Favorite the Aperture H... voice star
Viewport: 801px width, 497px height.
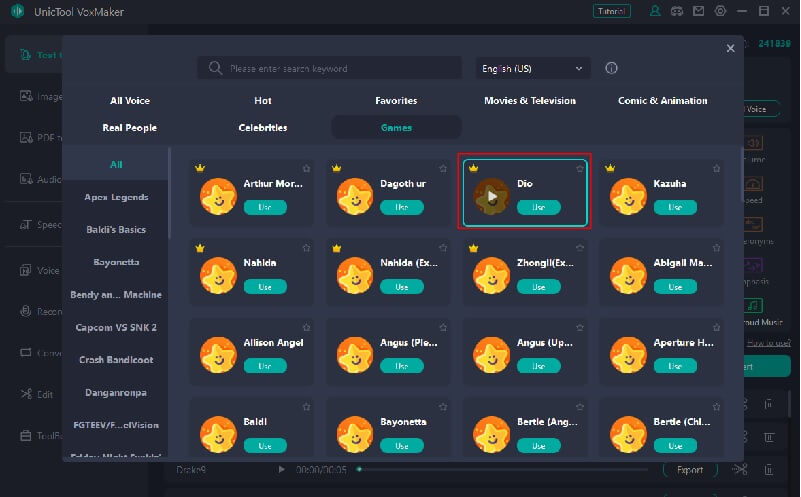tap(716, 327)
